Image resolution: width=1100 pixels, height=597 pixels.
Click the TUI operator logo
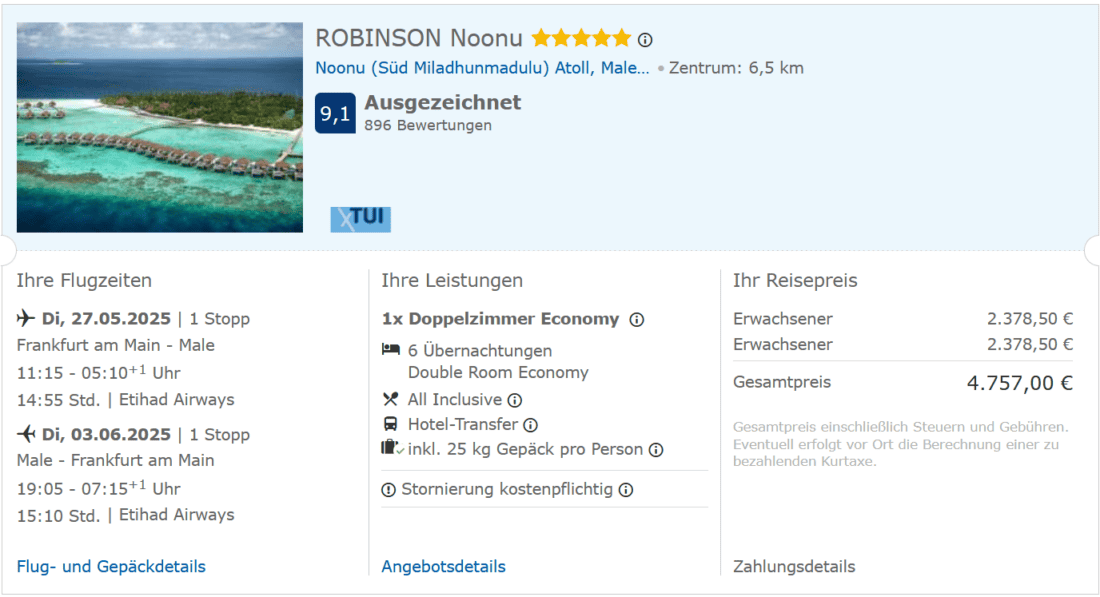pyautogui.click(x=360, y=219)
